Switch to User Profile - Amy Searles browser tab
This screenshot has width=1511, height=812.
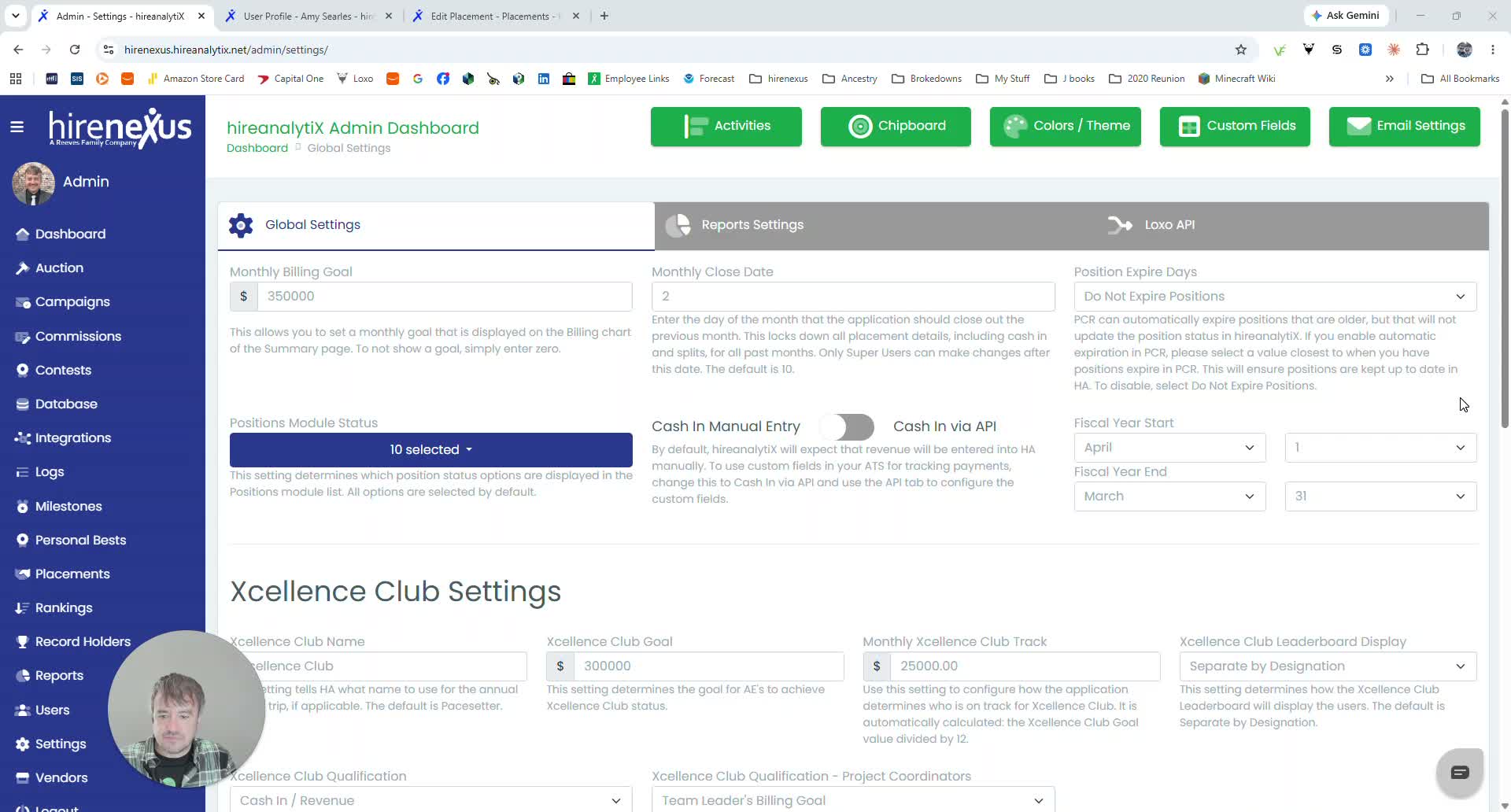(308, 16)
